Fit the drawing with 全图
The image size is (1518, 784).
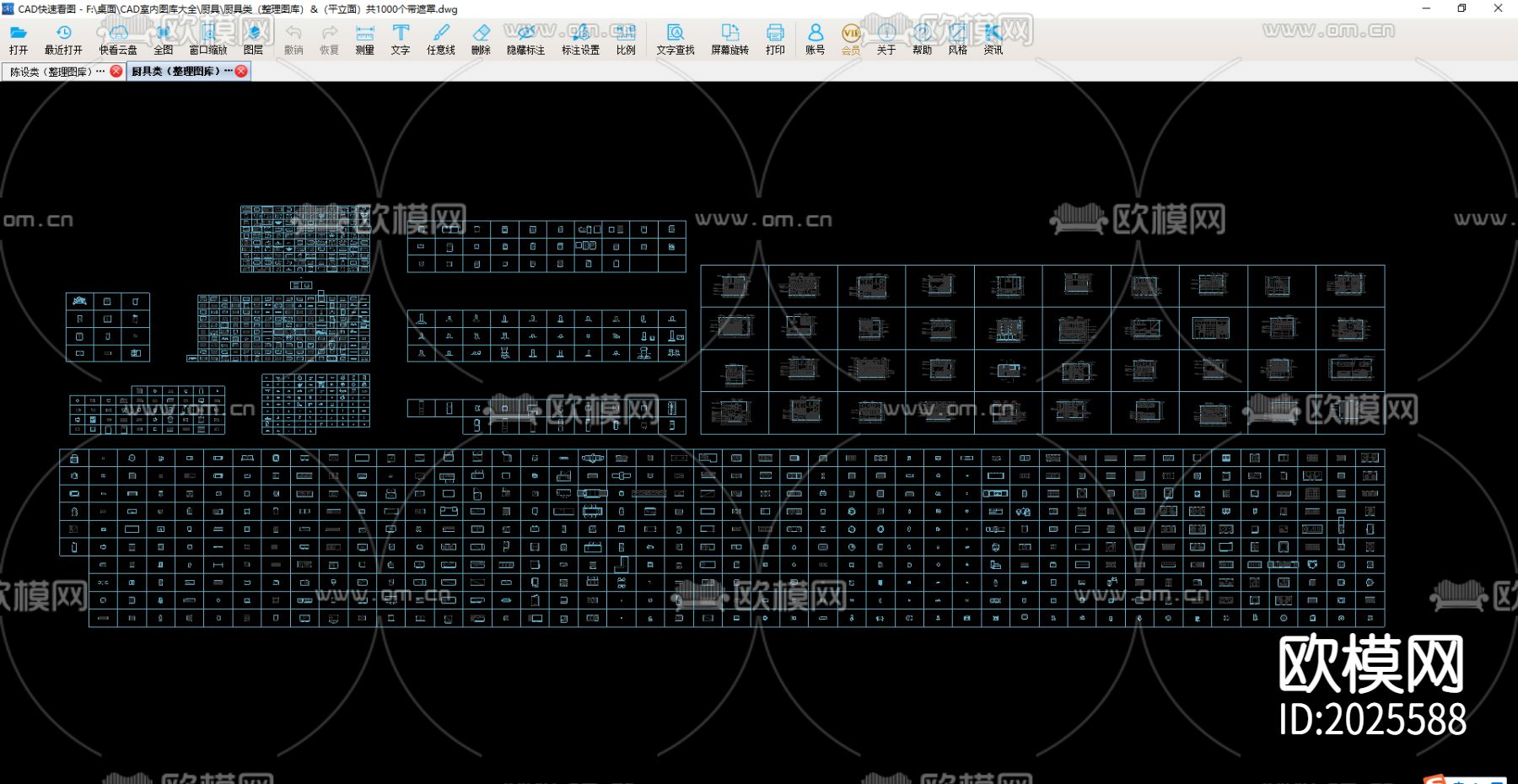164,40
